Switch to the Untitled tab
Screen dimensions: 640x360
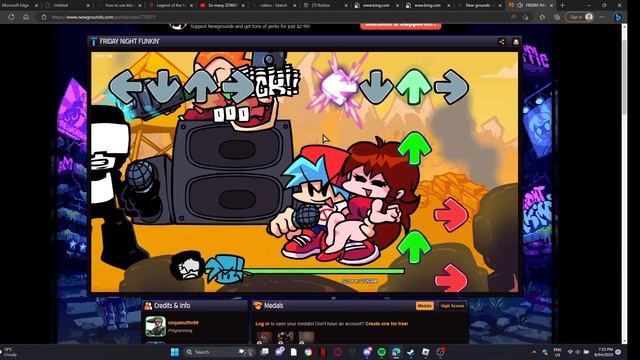pyautogui.click(x=67, y=5)
